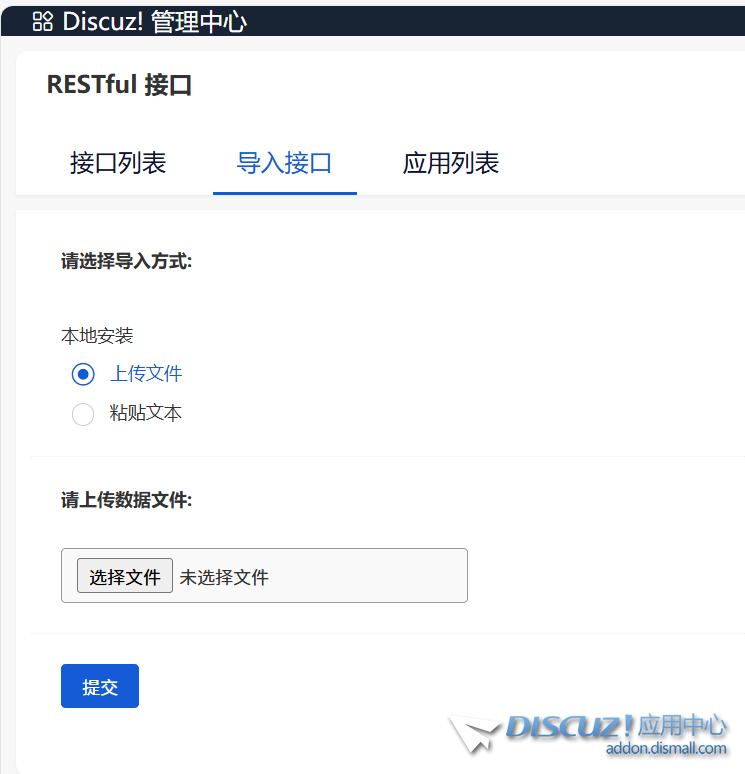Click the 粘贴文本 option label text
Viewport: 745px width, 774px height.
pos(146,413)
